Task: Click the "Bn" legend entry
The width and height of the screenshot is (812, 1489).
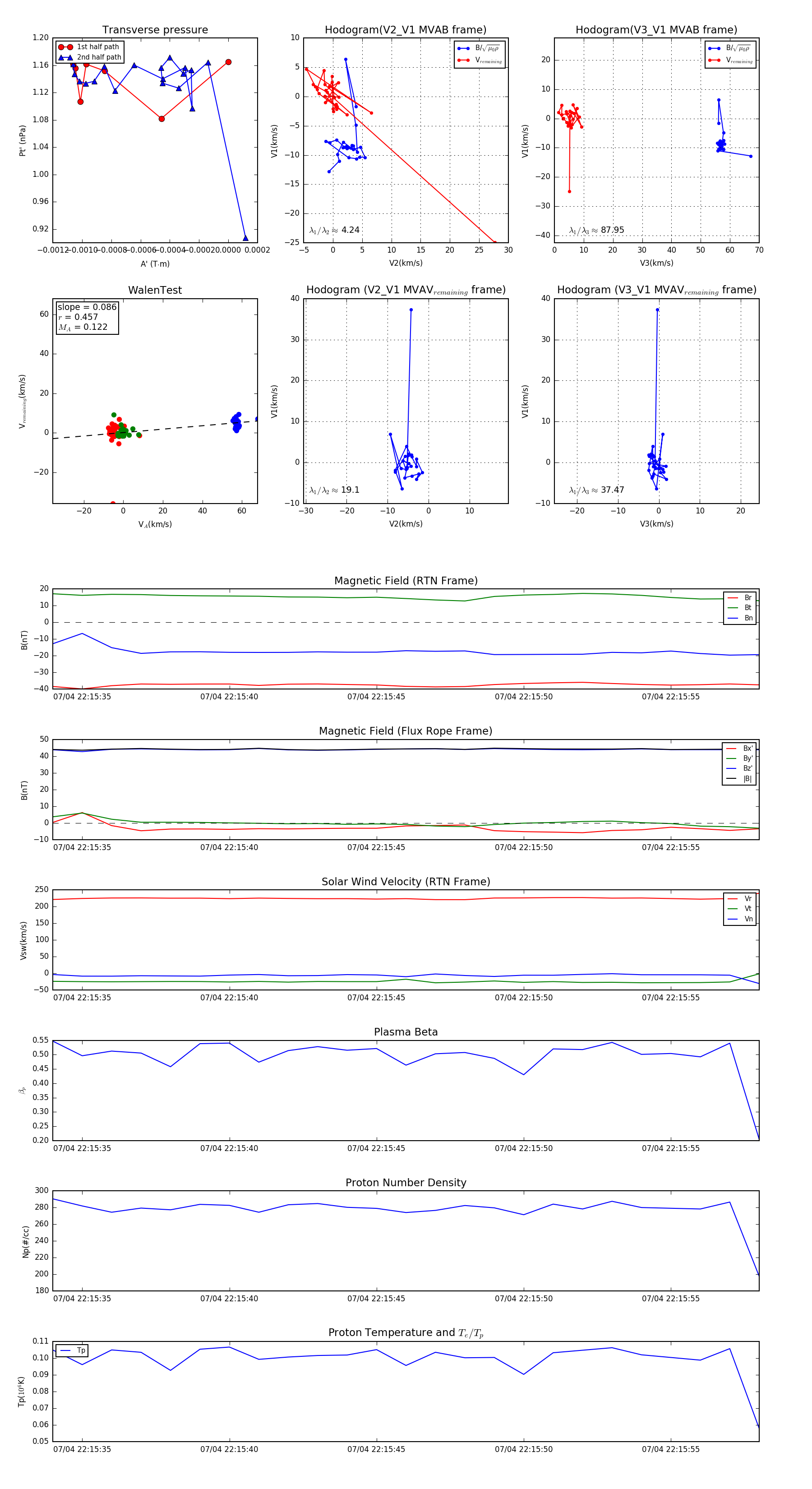Action: [x=740, y=618]
